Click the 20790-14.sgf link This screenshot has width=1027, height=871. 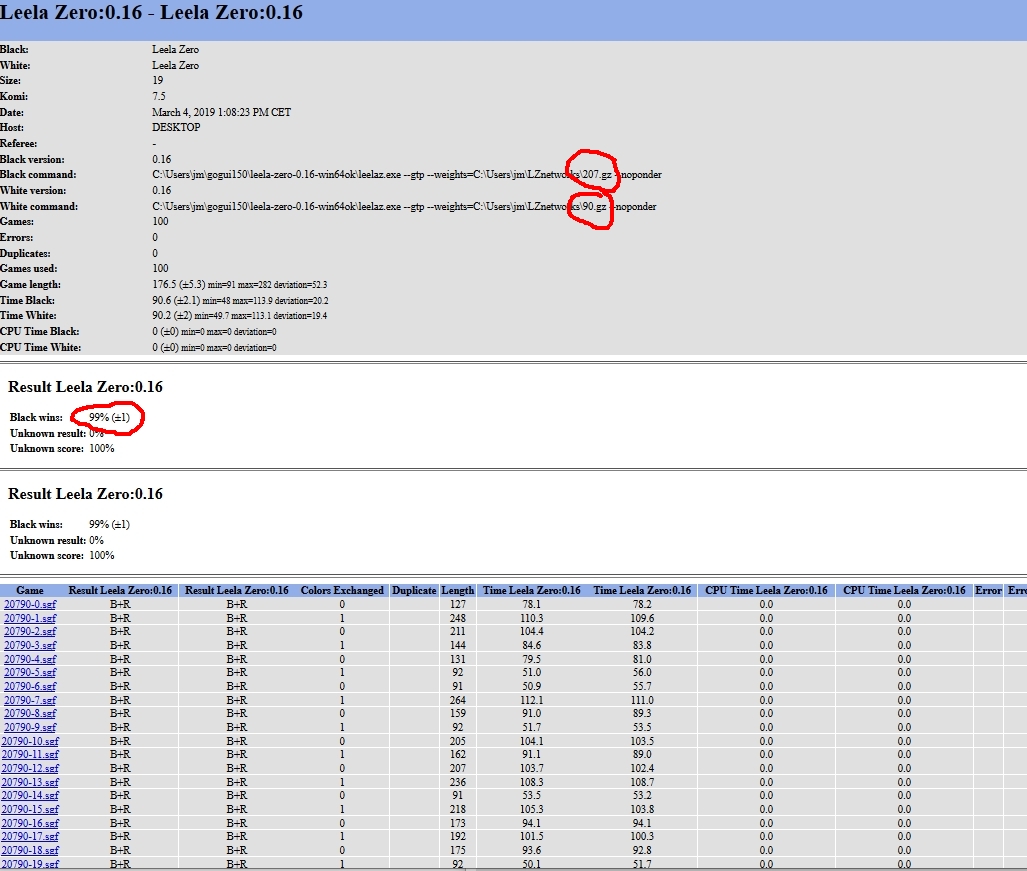30,795
